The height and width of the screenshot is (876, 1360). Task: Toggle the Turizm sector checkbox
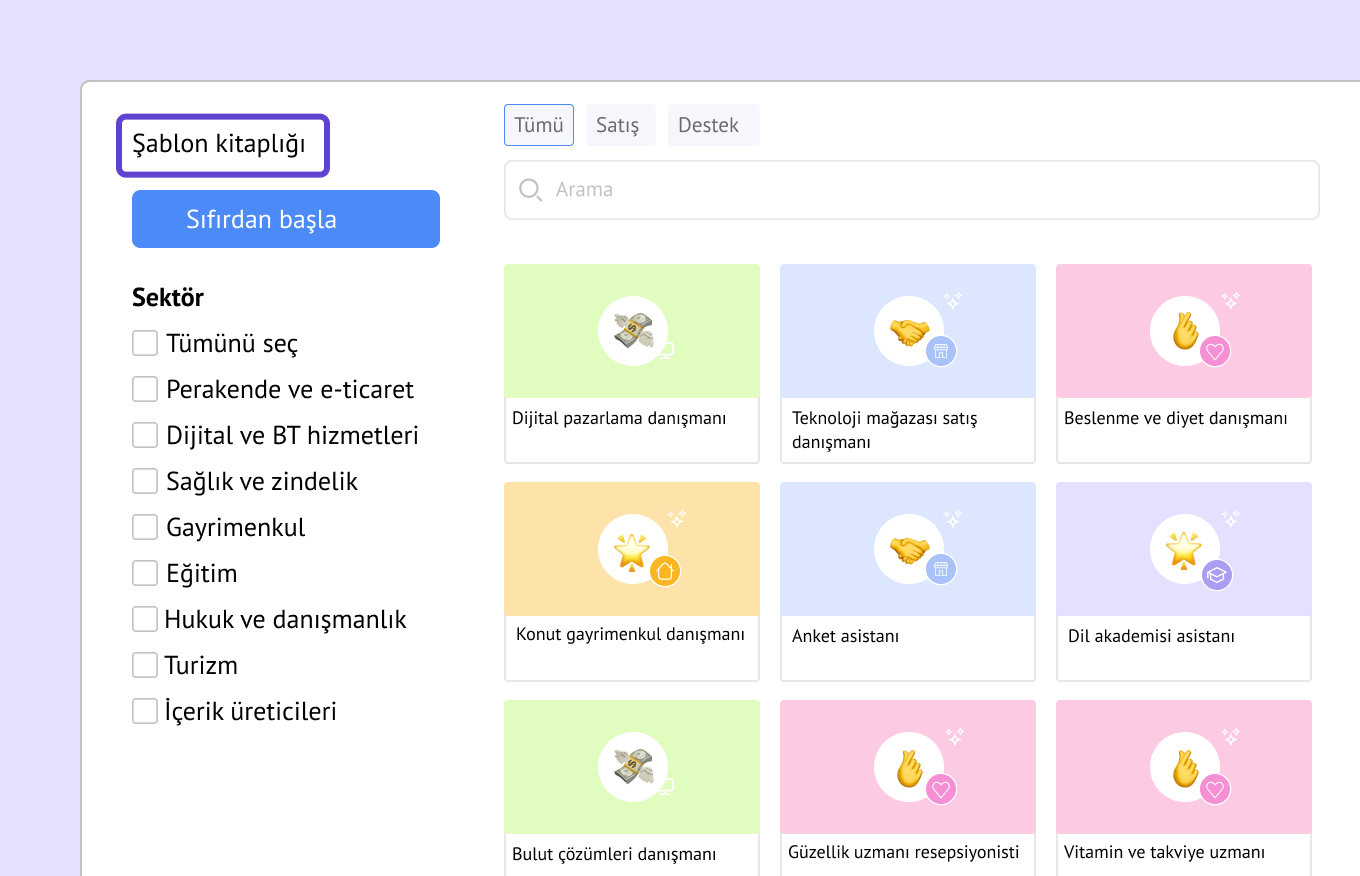click(x=145, y=665)
